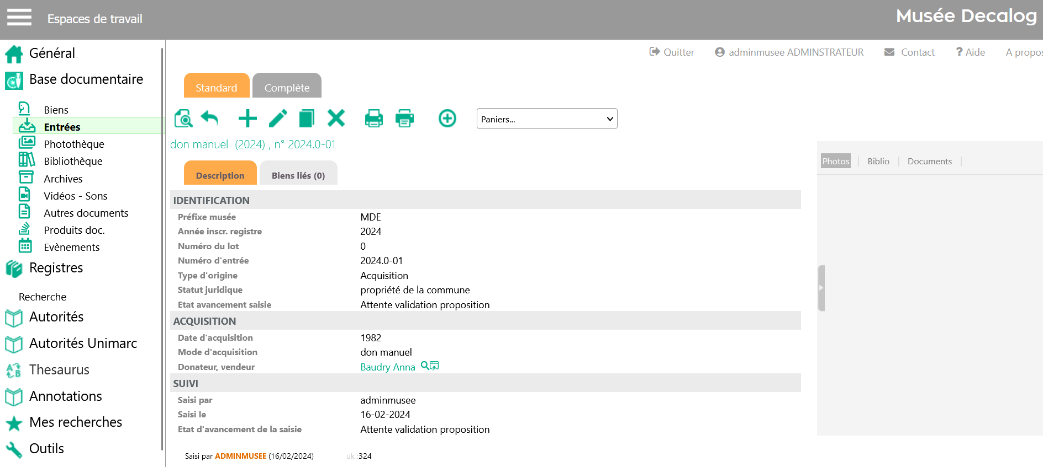Open the Baudry Anna donor link

pos(388,367)
